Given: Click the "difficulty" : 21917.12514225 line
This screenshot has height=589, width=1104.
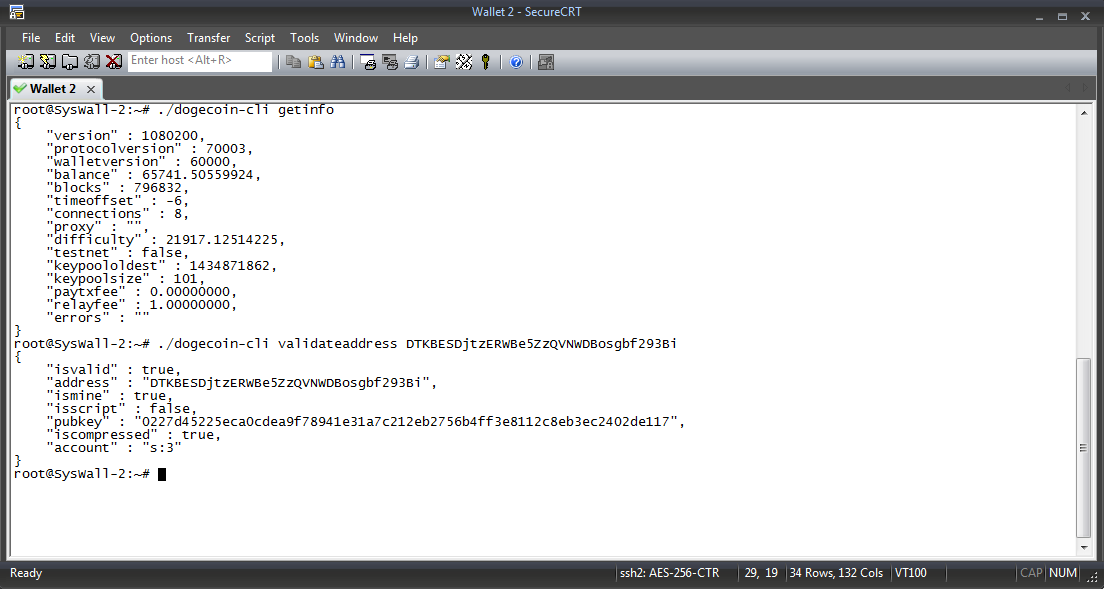Looking at the screenshot, I should pos(165,240).
